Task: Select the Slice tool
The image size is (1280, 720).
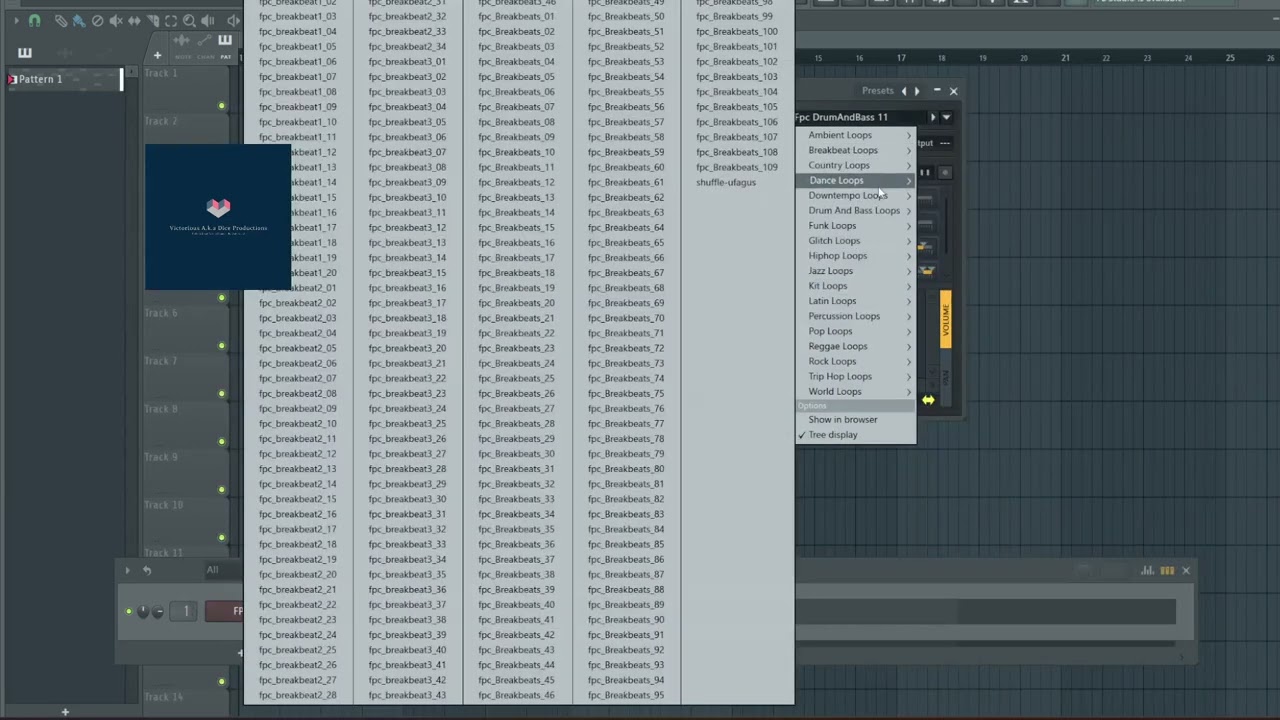Action: click(153, 20)
